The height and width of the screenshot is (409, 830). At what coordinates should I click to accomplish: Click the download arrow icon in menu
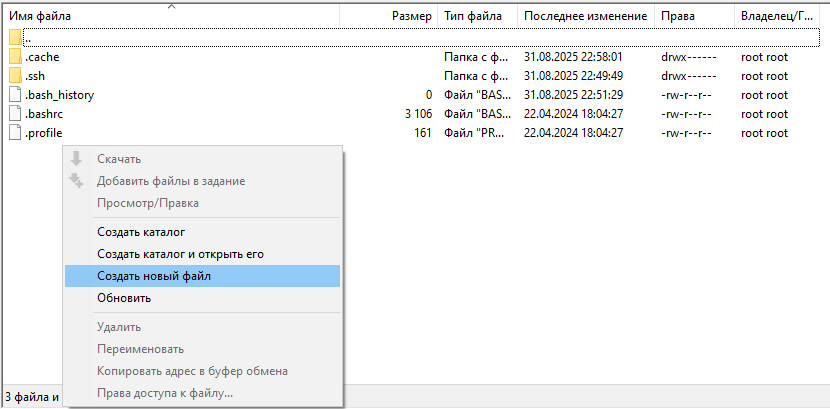pos(76,159)
